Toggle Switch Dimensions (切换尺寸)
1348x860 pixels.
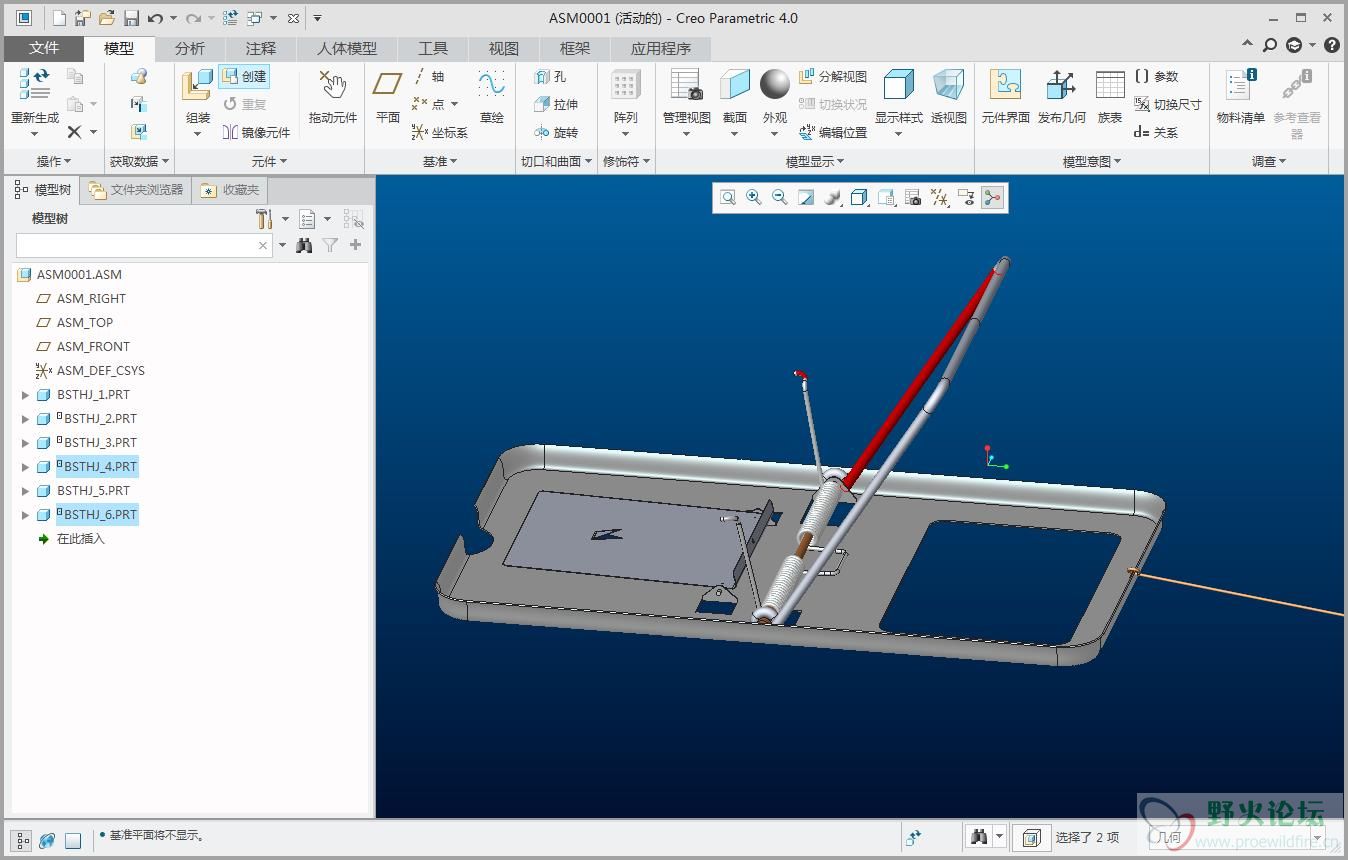coord(1168,104)
